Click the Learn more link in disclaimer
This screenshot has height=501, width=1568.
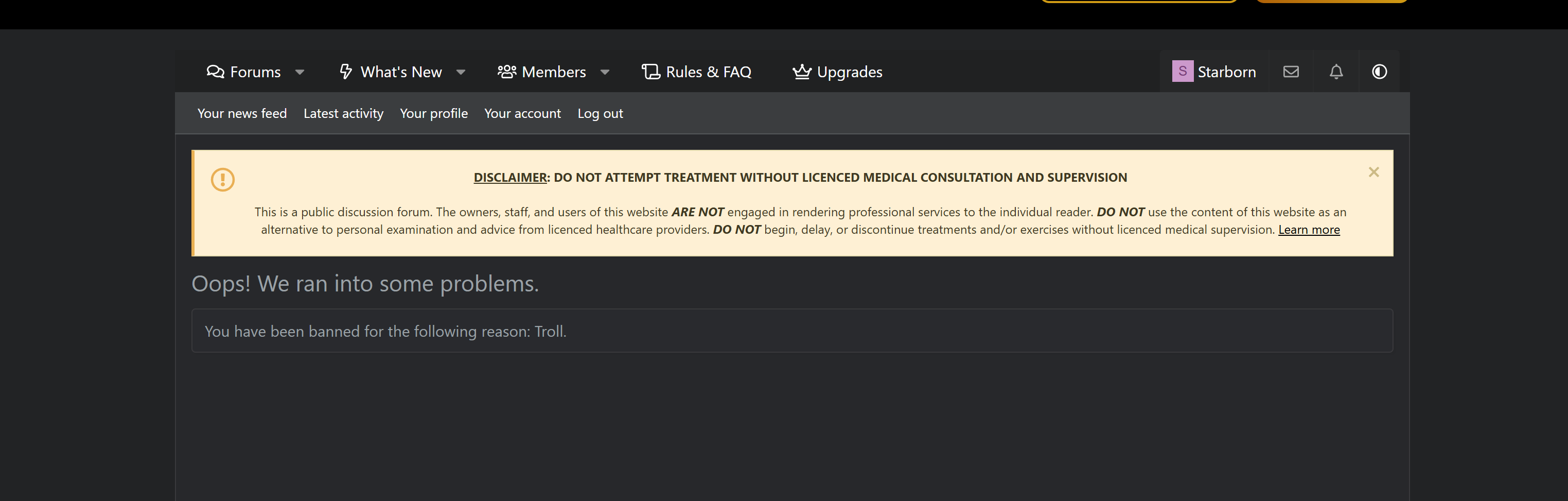[x=1309, y=230]
